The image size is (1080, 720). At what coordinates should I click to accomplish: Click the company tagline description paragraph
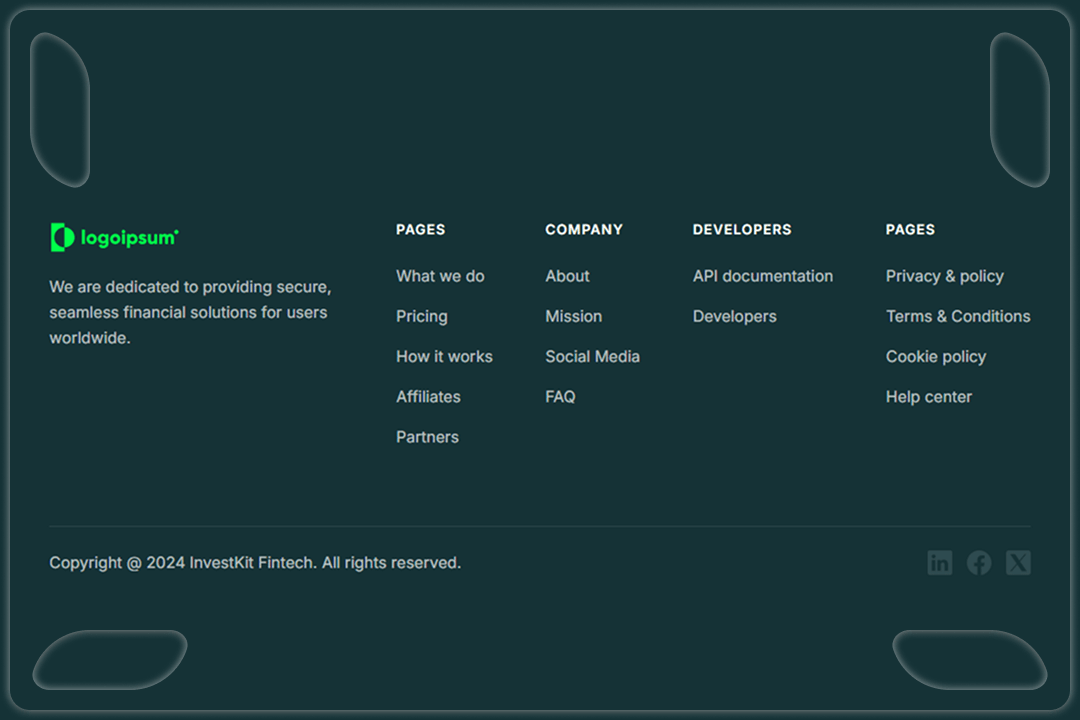[191, 312]
